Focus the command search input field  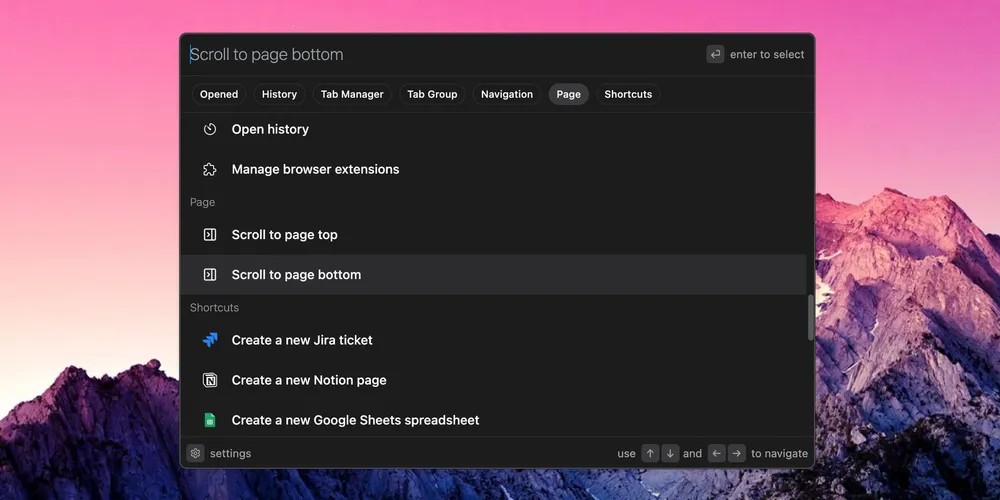click(x=440, y=54)
